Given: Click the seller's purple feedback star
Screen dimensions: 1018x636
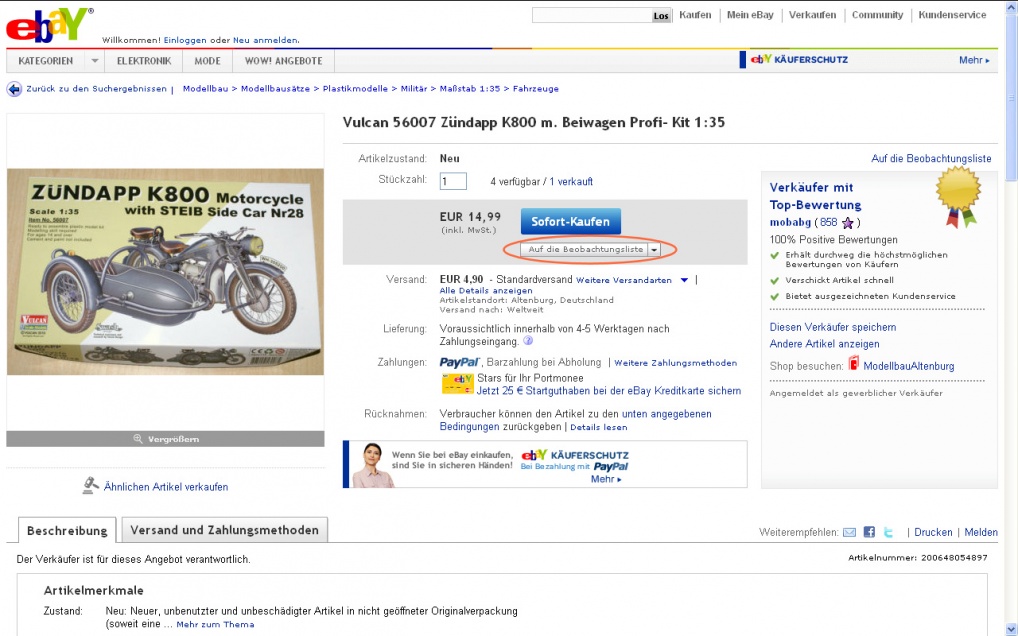Looking at the screenshot, I should coord(848,222).
